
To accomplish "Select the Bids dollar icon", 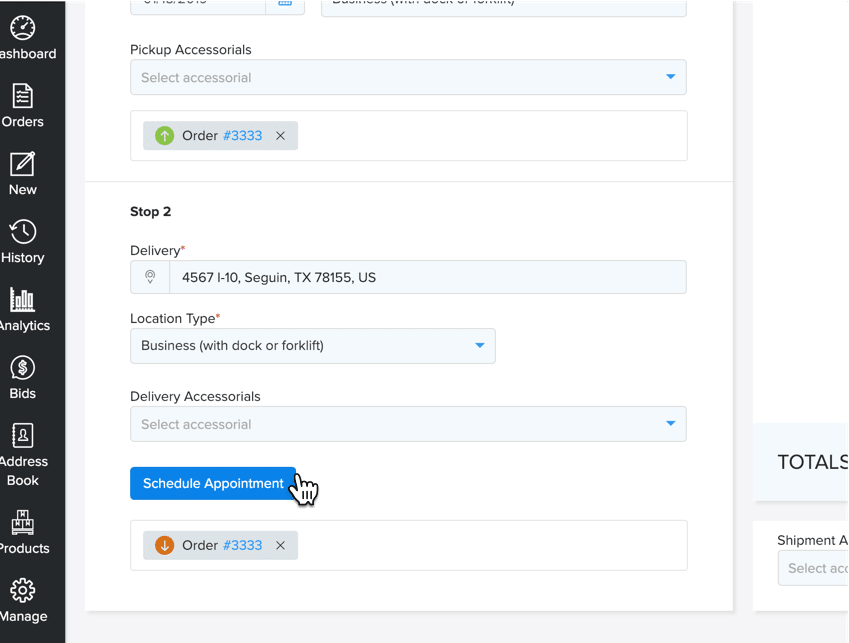I will pos(23,368).
